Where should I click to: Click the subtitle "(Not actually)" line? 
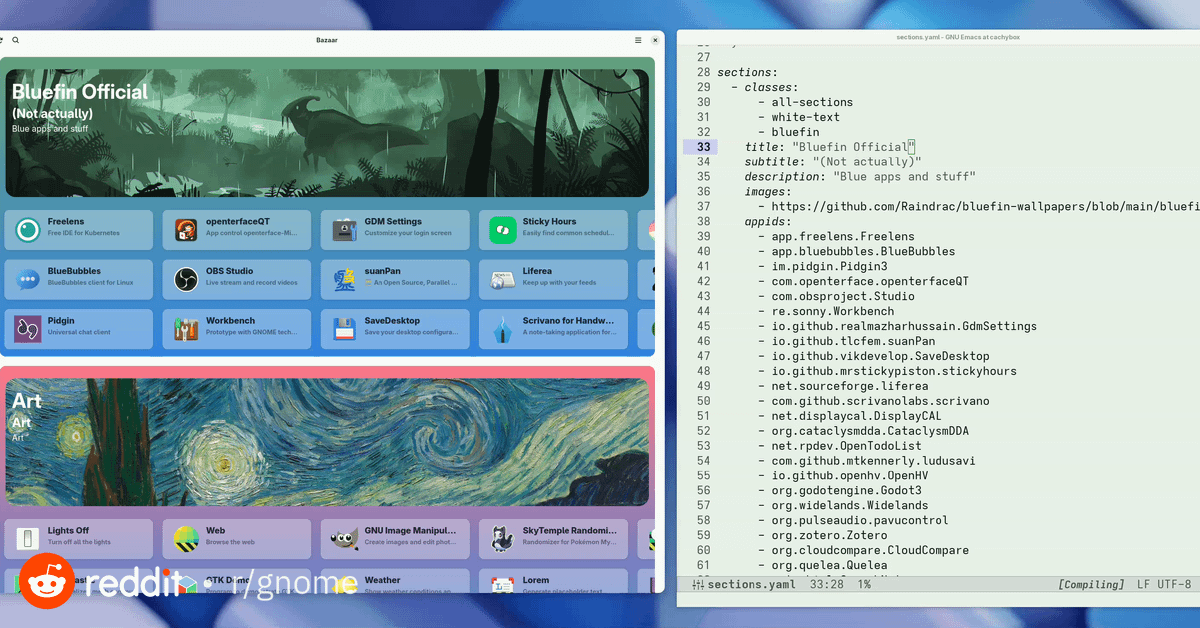pos(833,162)
